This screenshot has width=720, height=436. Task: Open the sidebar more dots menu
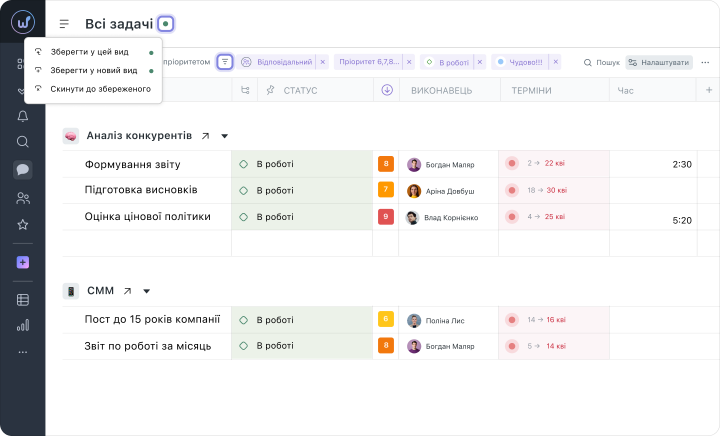tap(22, 352)
